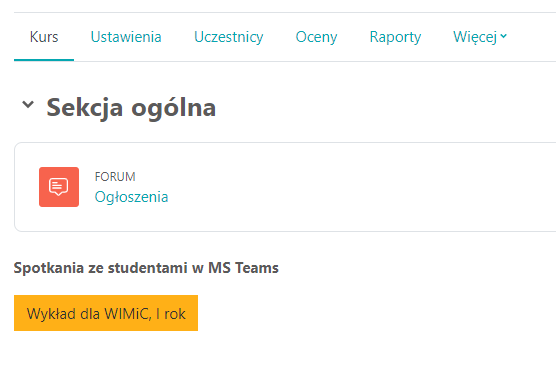The width and height of the screenshot is (556, 368).
Task: Click empty area of the forum activity card
Action: [x=355, y=187]
